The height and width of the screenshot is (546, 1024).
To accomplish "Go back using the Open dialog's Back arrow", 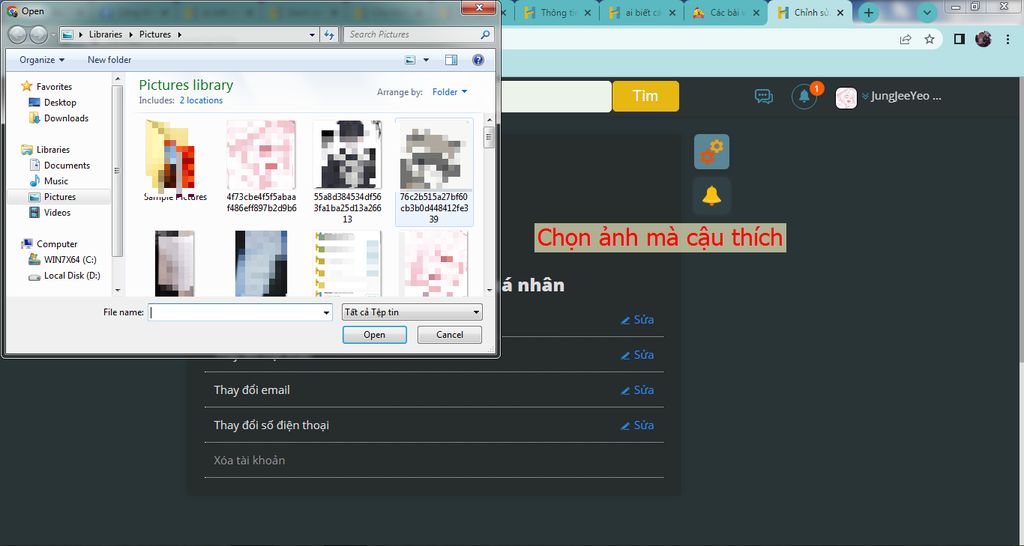I will point(18,34).
